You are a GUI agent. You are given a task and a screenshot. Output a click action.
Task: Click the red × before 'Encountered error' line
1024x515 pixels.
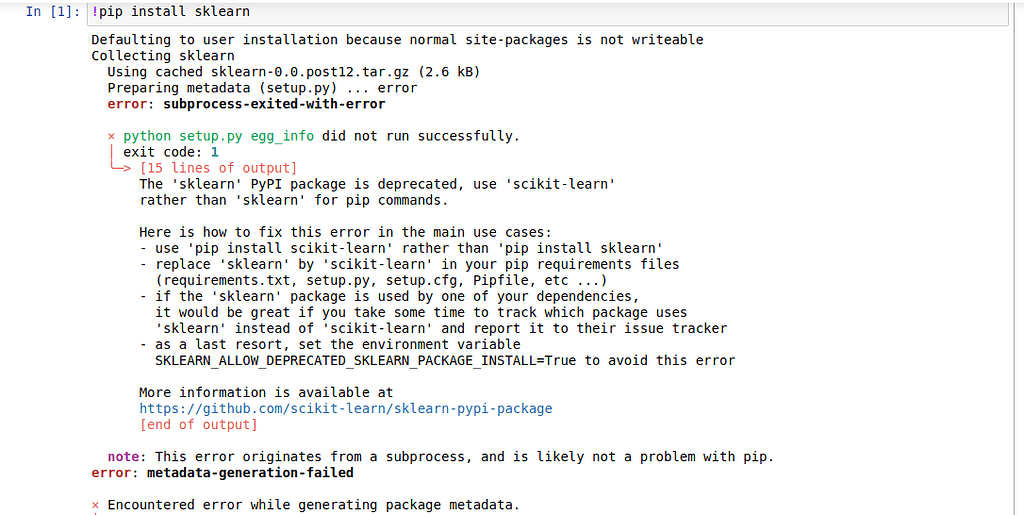tap(95, 504)
